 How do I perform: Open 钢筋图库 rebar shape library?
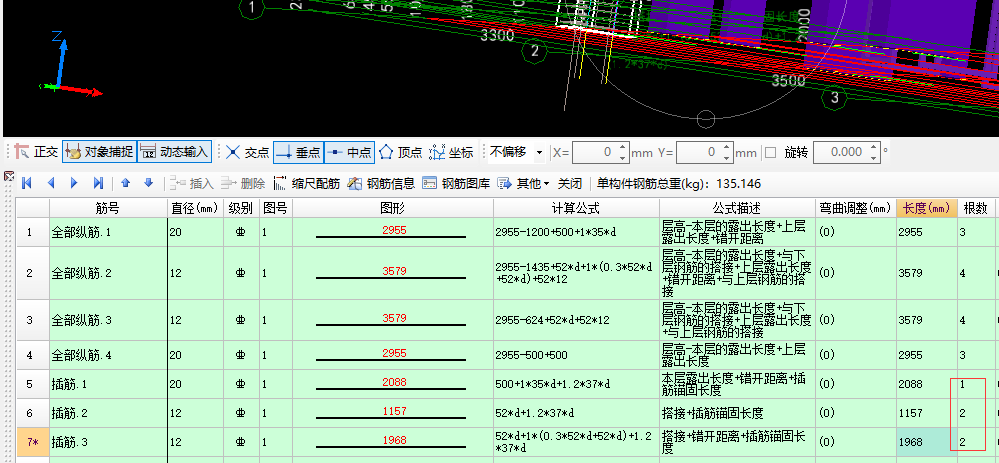[x=456, y=184]
